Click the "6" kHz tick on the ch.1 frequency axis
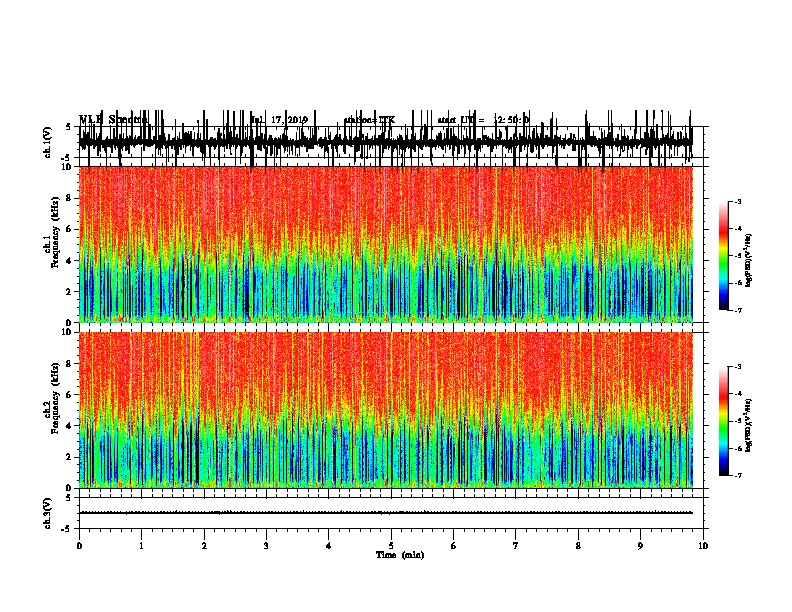Viewport: 792px width, 612px height. click(69, 229)
